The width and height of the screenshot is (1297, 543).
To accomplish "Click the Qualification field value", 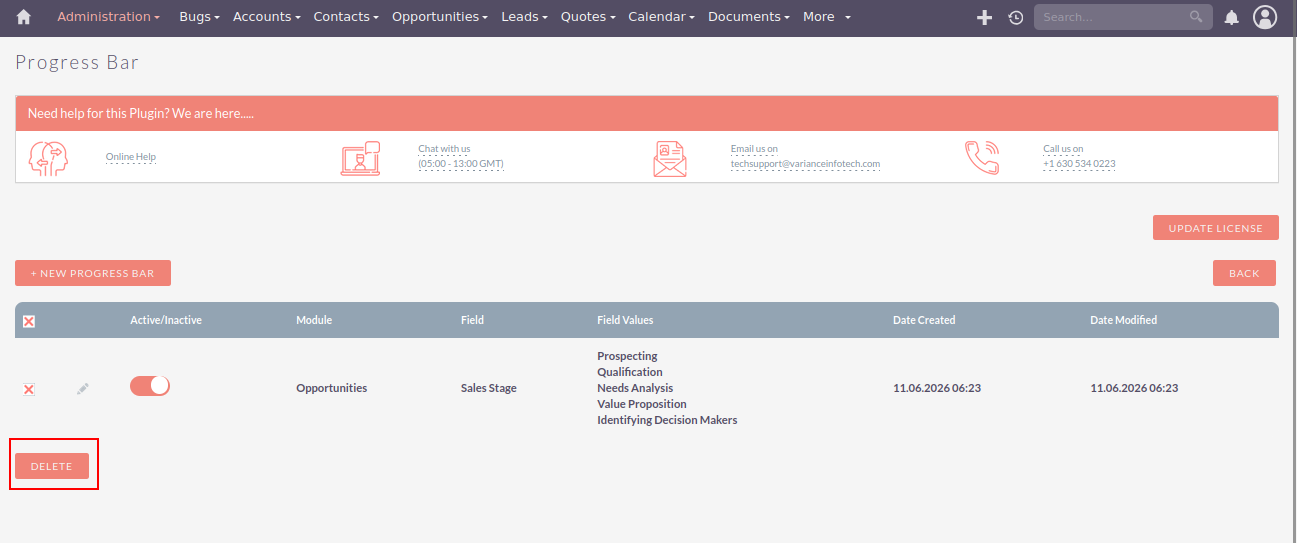I will 630,372.
